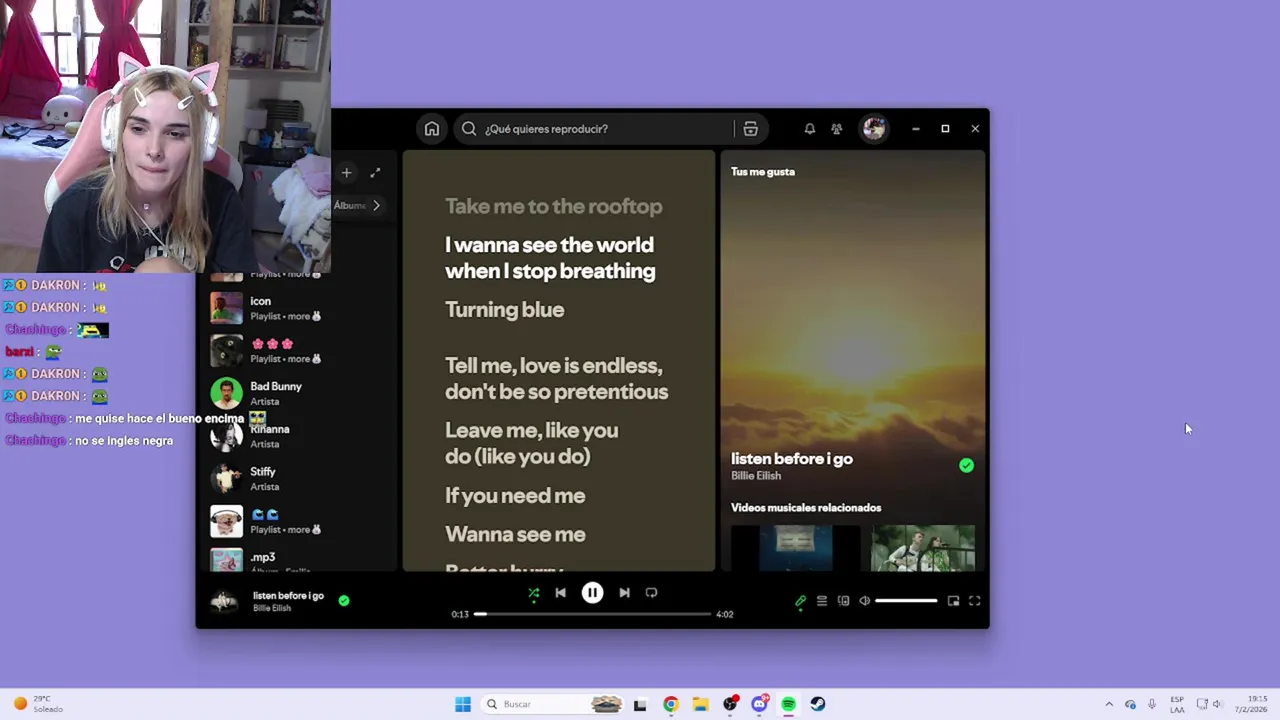The width and height of the screenshot is (1280, 720).
Task: Pause the playing song
Action: 592,593
